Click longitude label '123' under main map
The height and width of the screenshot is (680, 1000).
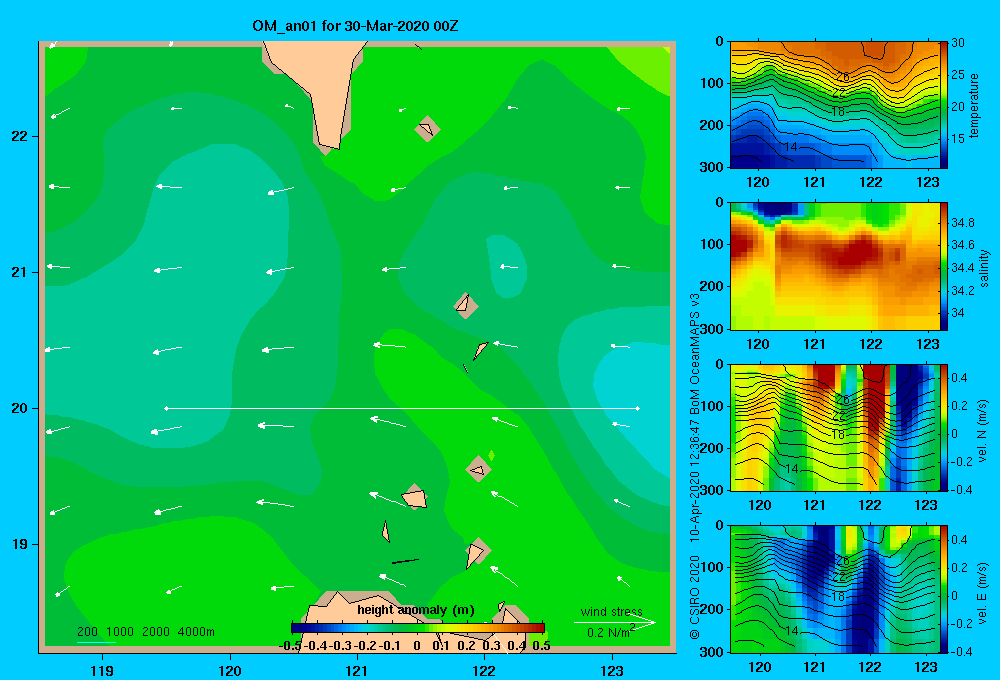(612, 670)
